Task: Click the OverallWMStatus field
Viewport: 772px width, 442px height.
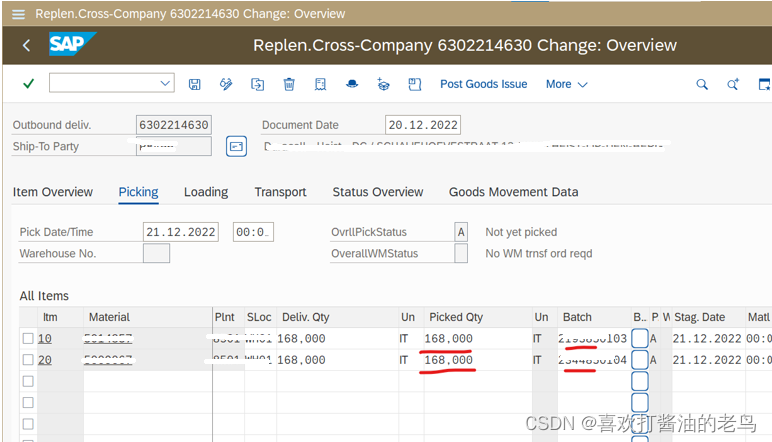Action: coord(461,253)
